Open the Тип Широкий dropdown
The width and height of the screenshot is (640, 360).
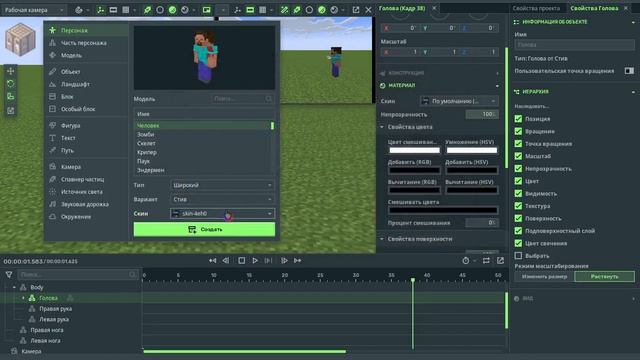coord(222,185)
